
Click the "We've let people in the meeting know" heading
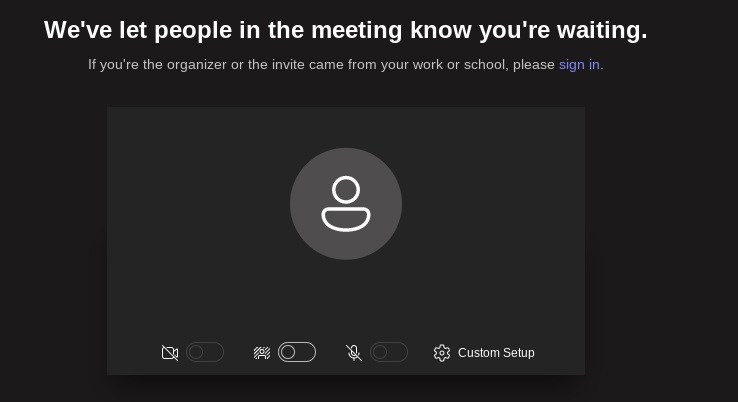pyautogui.click(x=346, y=31)
